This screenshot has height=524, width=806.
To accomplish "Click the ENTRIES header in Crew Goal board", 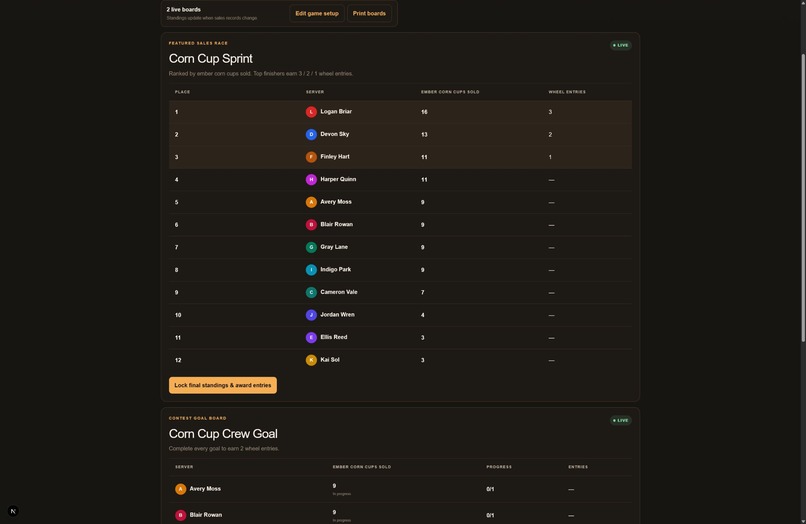I will pyautogui.click(x=578, y=467).
